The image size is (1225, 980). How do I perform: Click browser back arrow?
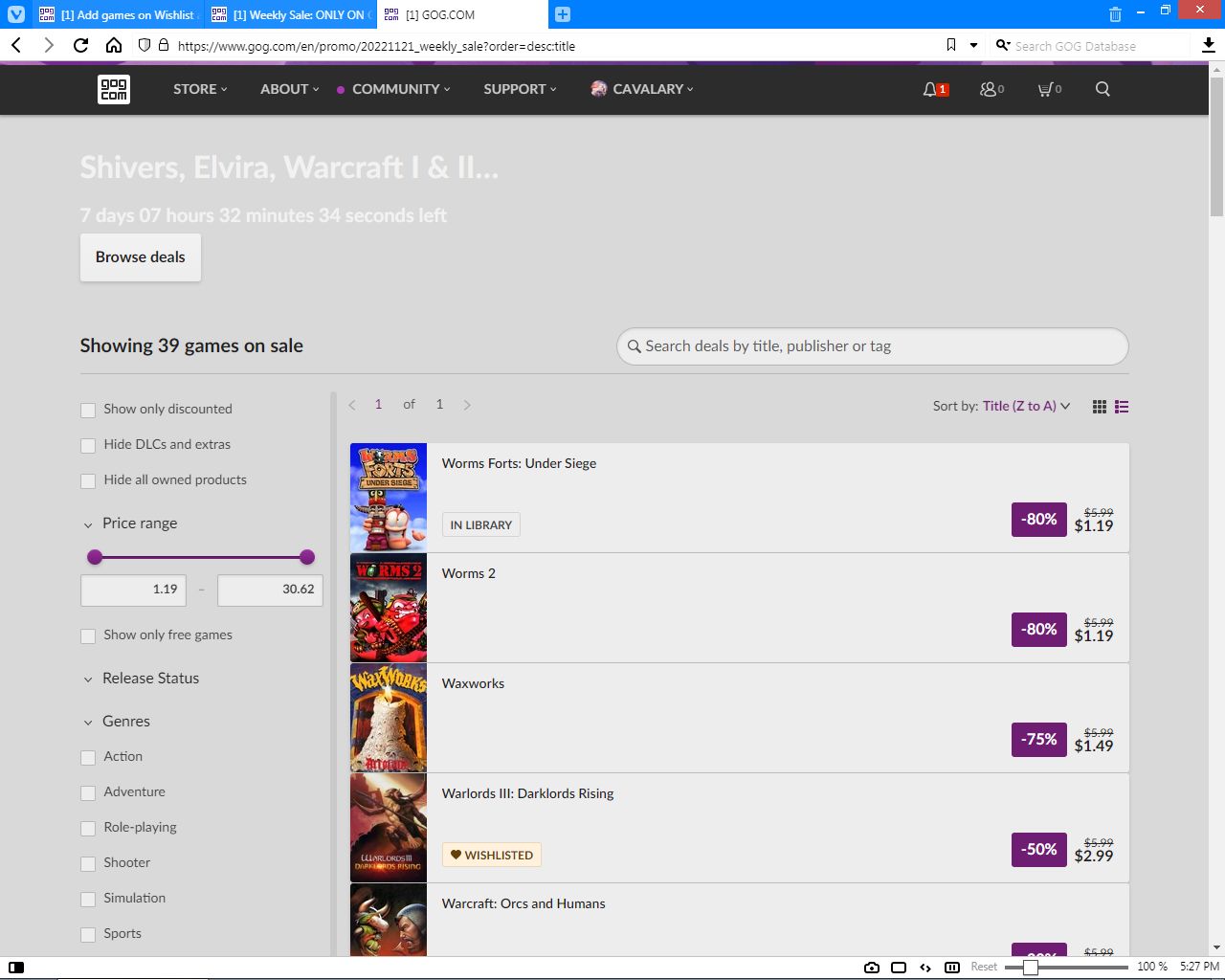point(16,45)
